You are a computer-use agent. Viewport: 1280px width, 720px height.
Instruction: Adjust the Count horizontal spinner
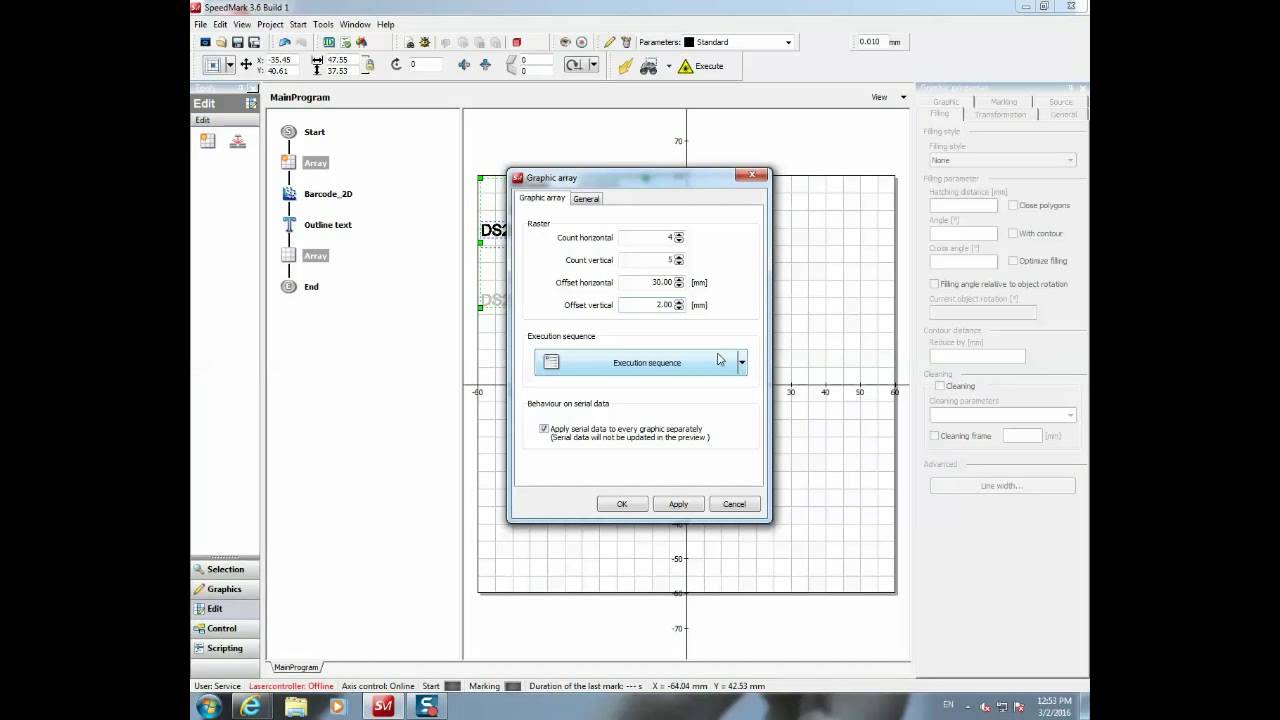click(x=679, y=238)
